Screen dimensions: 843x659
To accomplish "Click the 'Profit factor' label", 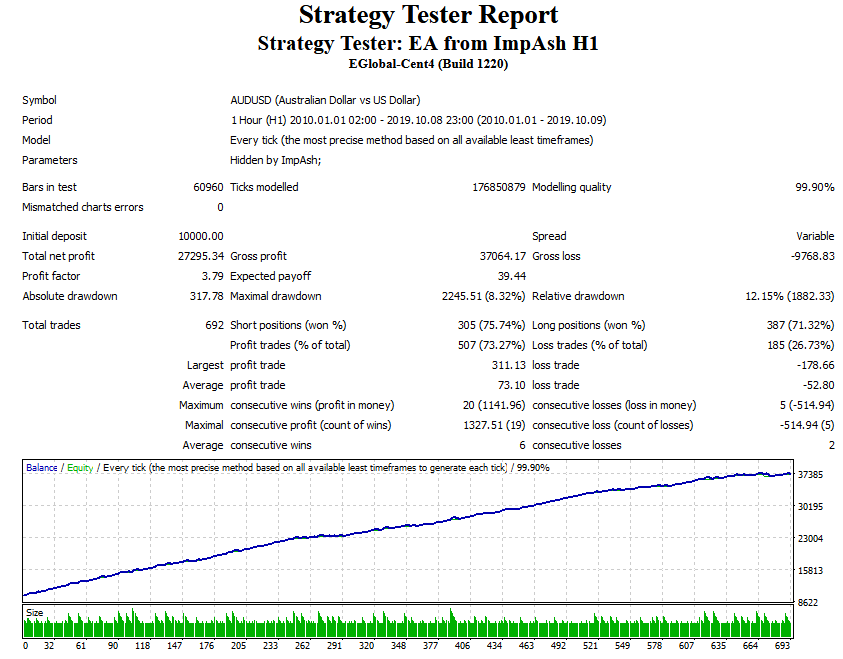I will (51, 276).
